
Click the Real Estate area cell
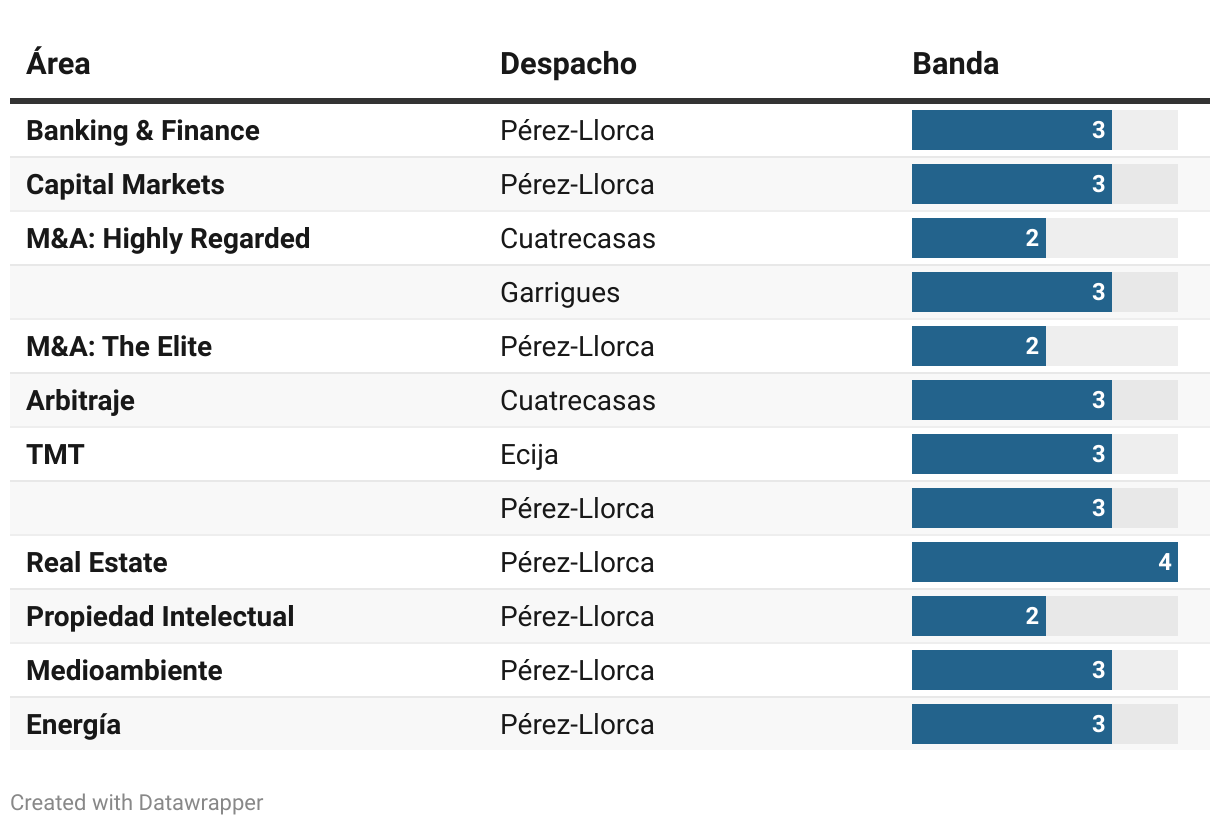point(97,563)
